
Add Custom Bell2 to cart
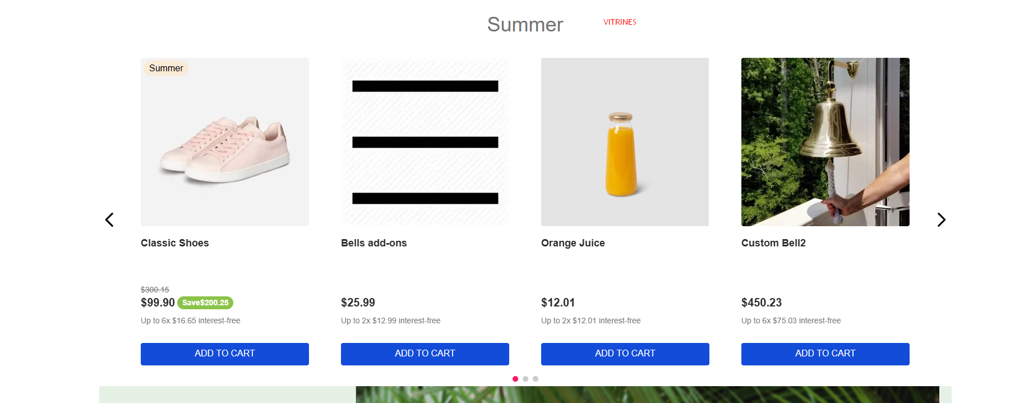pyautogui.click(x=825, y=354)
